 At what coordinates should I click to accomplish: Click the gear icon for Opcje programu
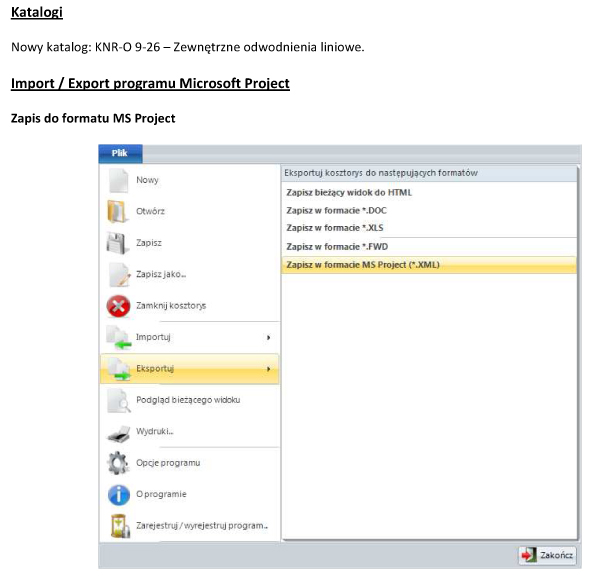tap(118, 463)
